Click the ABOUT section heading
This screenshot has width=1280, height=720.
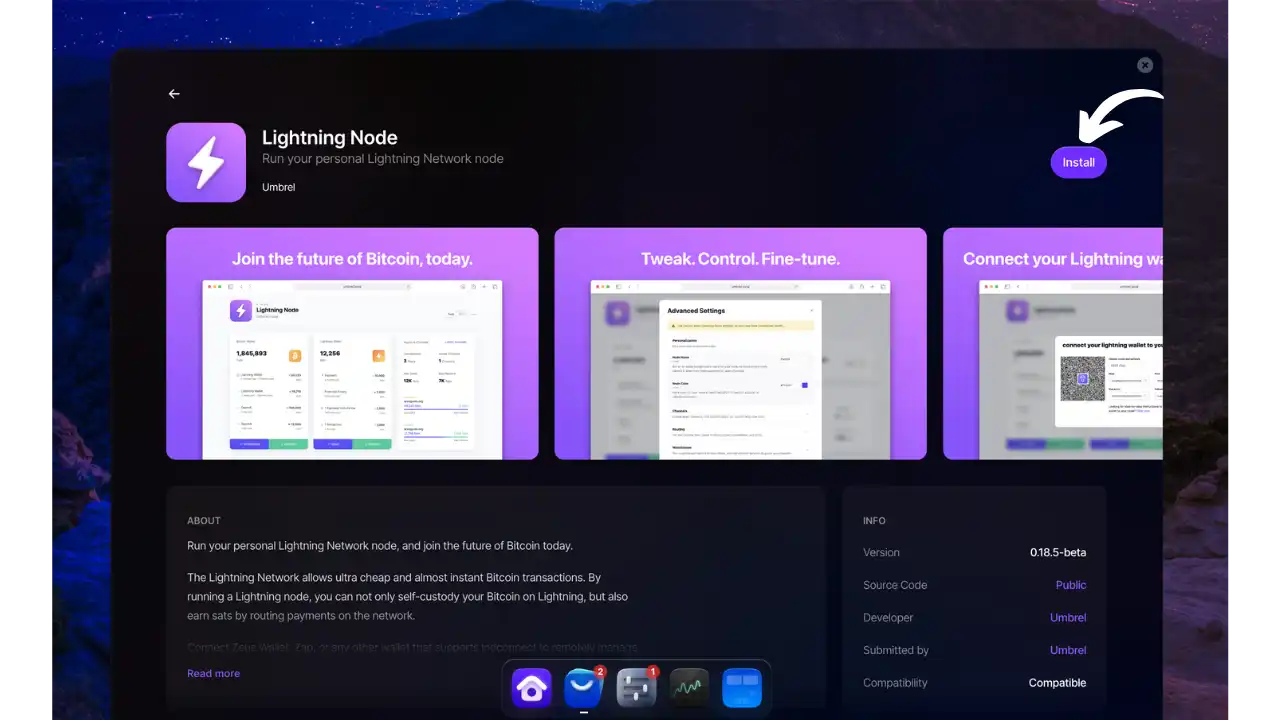(203, 520)
